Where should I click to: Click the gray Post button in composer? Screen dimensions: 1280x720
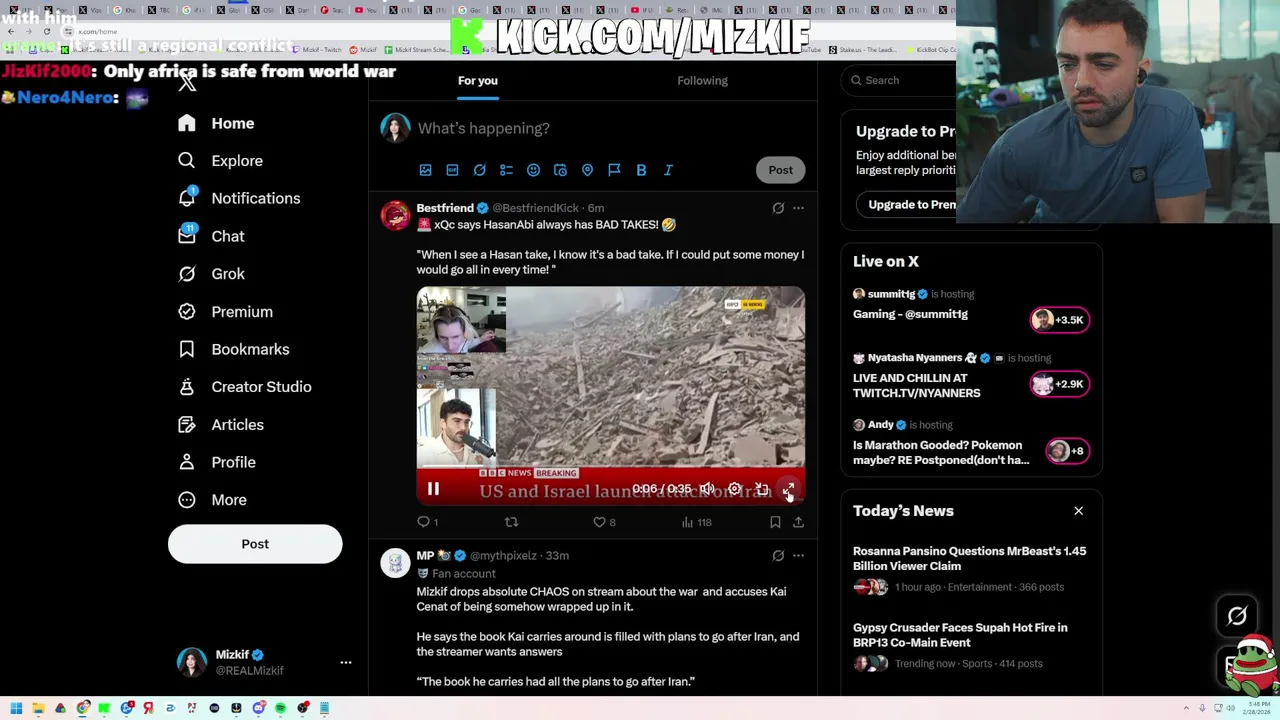780,170
